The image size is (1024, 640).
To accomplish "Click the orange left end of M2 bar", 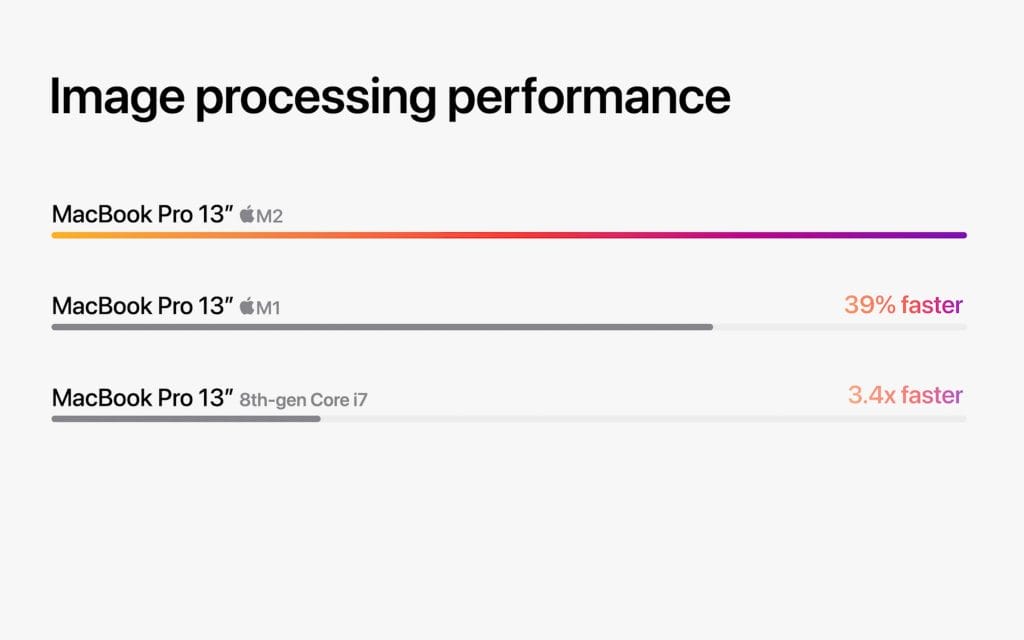I will (x=62, y=235).
